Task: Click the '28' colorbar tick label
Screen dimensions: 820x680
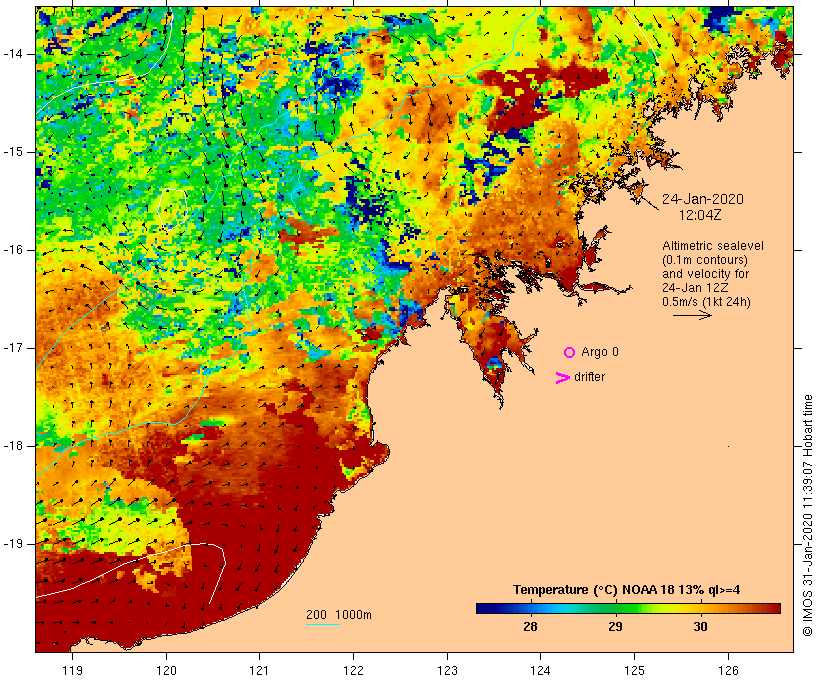Action: point(530,626)
